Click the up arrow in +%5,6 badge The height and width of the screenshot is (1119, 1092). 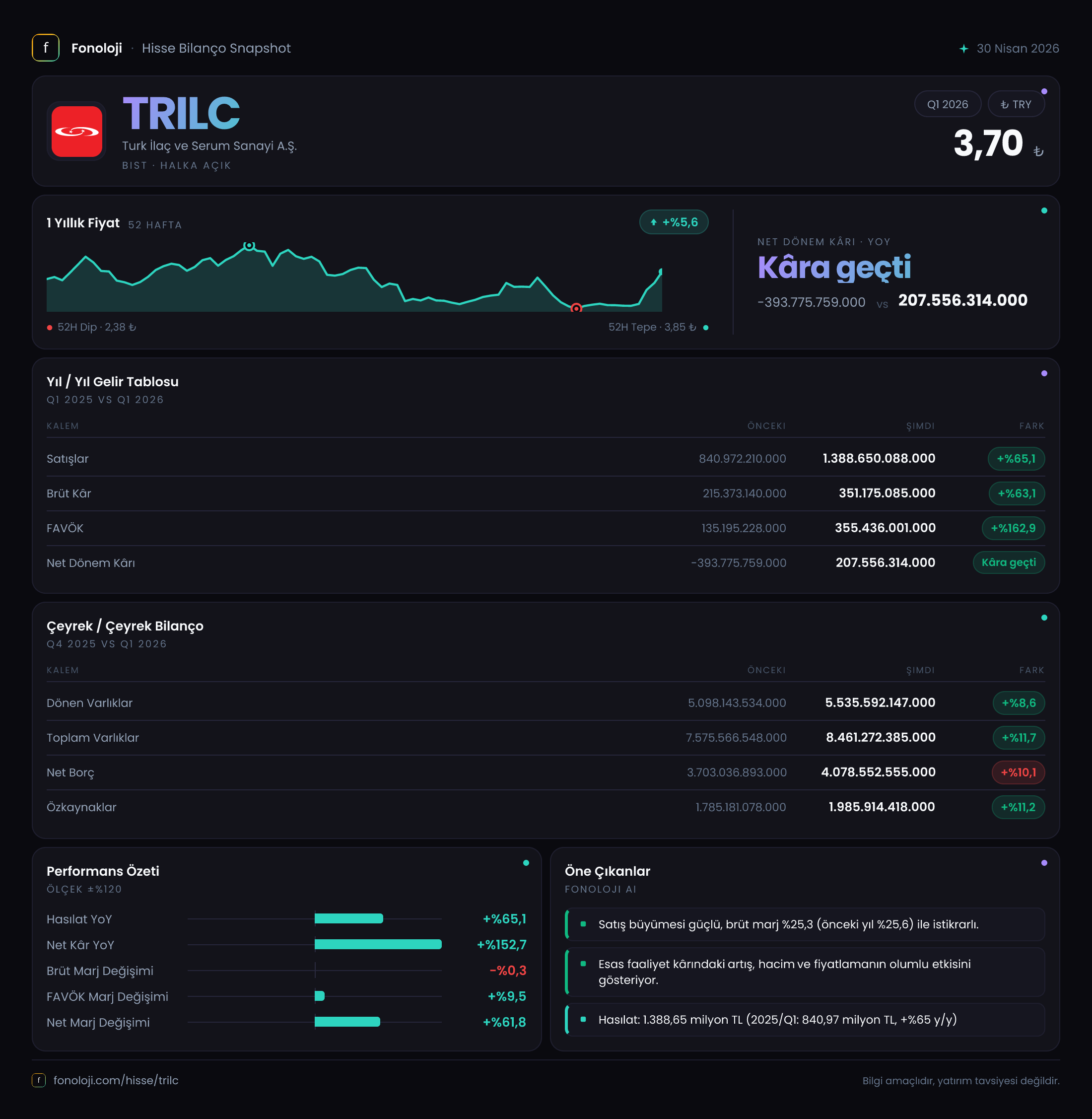[653, 222]
